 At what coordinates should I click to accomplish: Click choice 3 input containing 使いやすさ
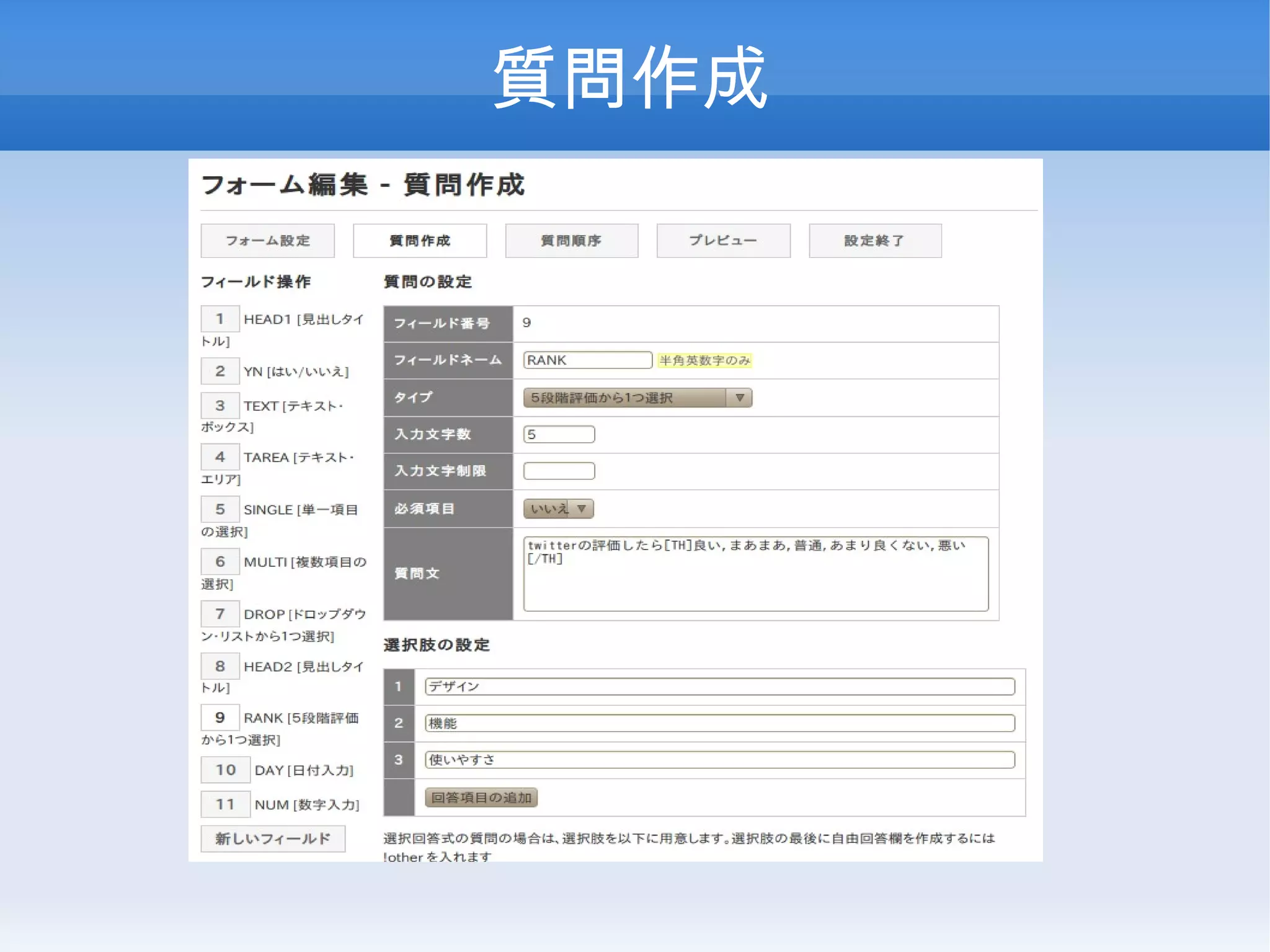(720, 760)
